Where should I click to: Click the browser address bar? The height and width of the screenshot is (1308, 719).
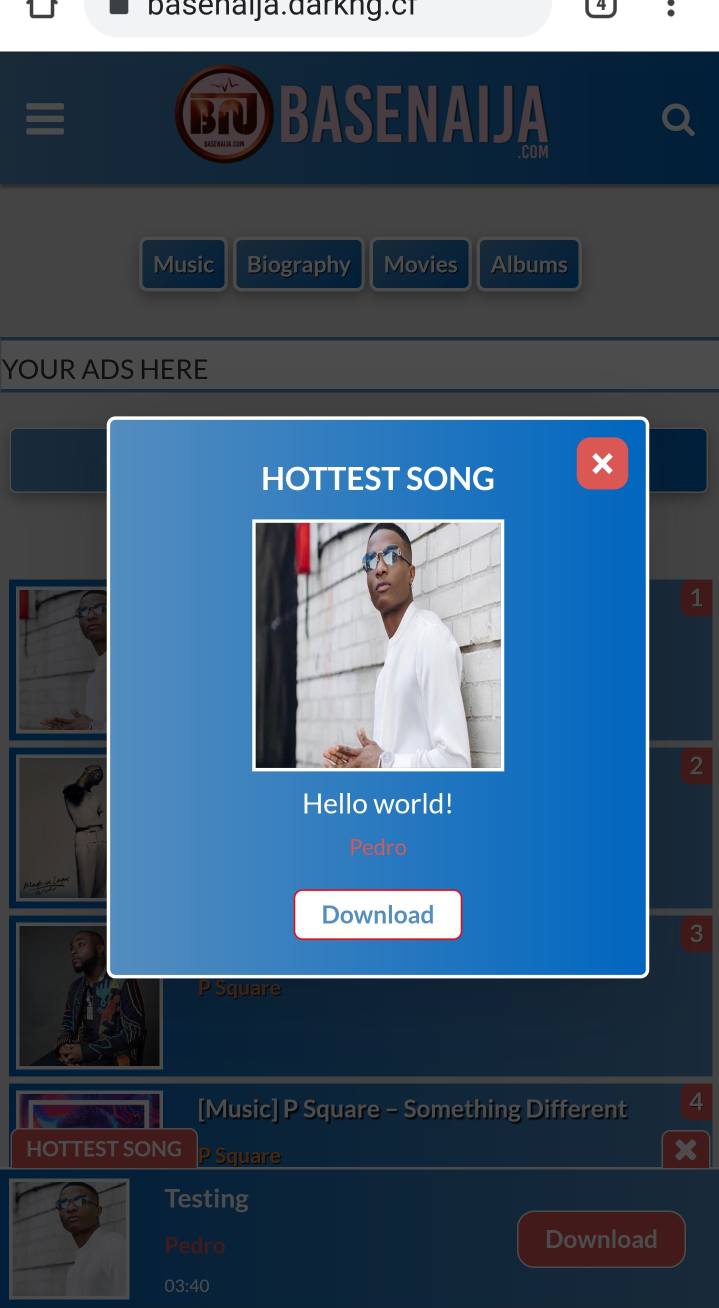318,12
